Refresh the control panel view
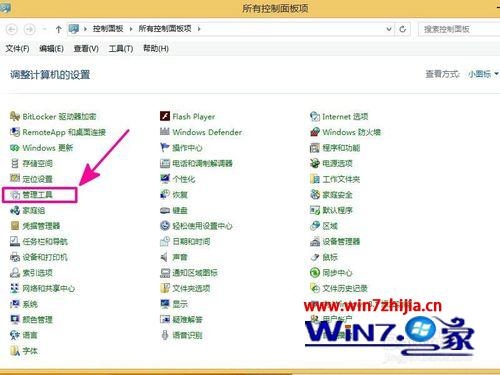Viewport: 500px width, 375px height. coord(403,29)
